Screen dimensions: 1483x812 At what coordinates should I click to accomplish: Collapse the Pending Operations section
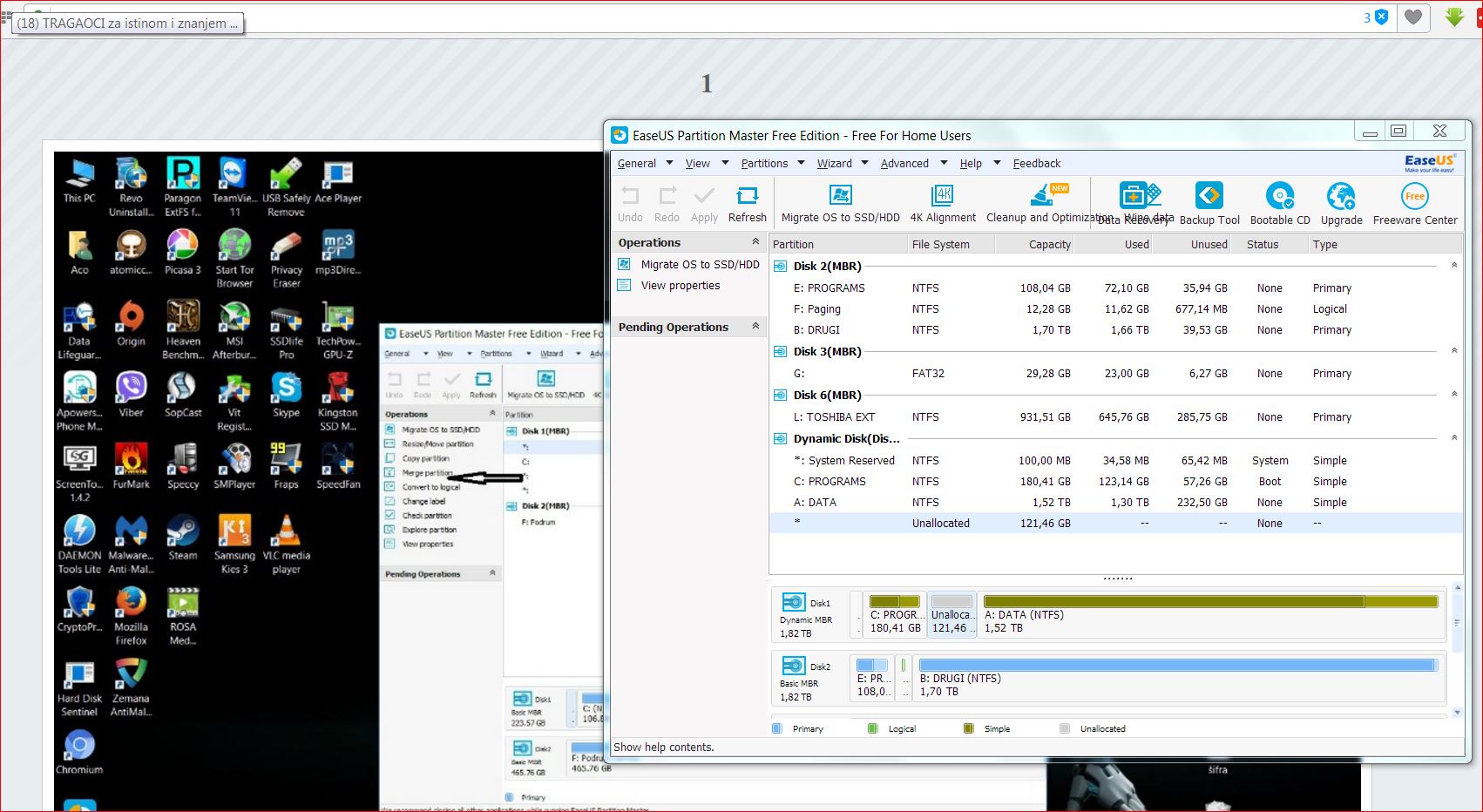pos(755,327)
